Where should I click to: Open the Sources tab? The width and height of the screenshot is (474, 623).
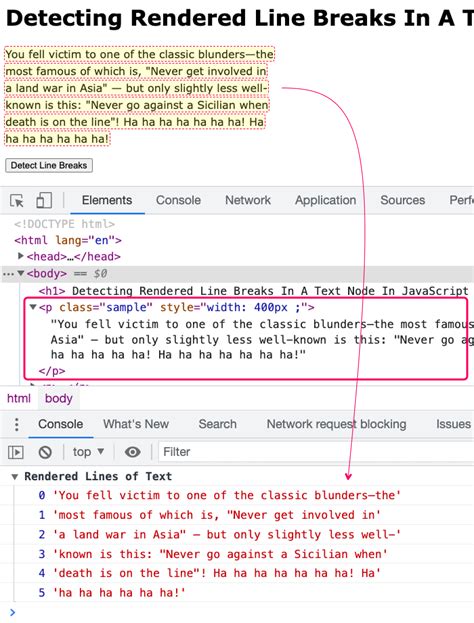click(402, 200)
